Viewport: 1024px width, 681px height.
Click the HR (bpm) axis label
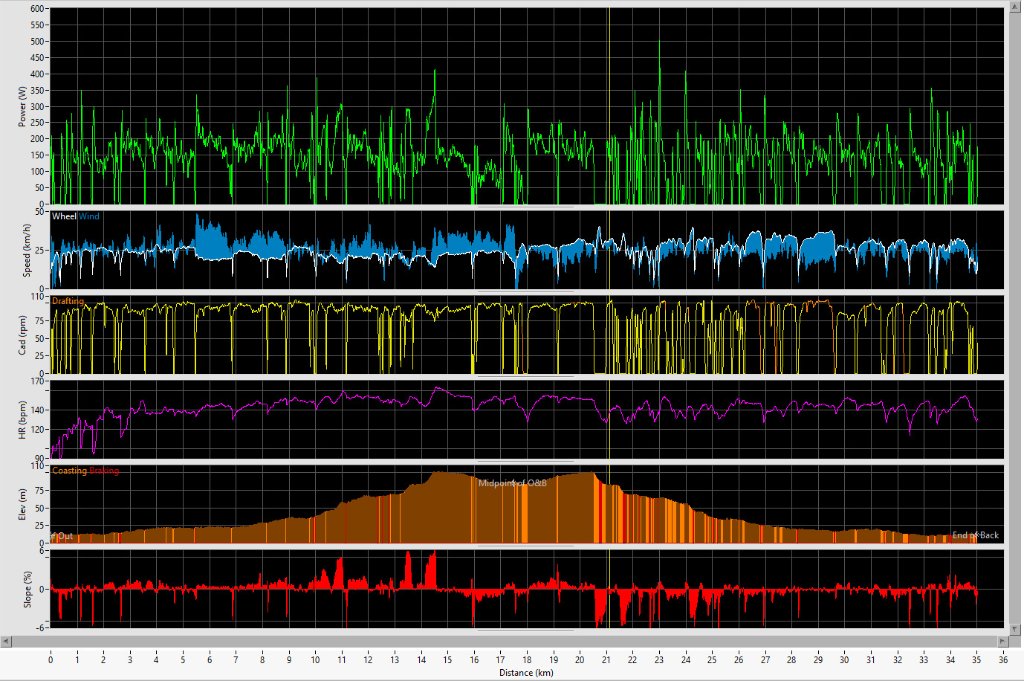pyautogui.click(x=22, y=419)
